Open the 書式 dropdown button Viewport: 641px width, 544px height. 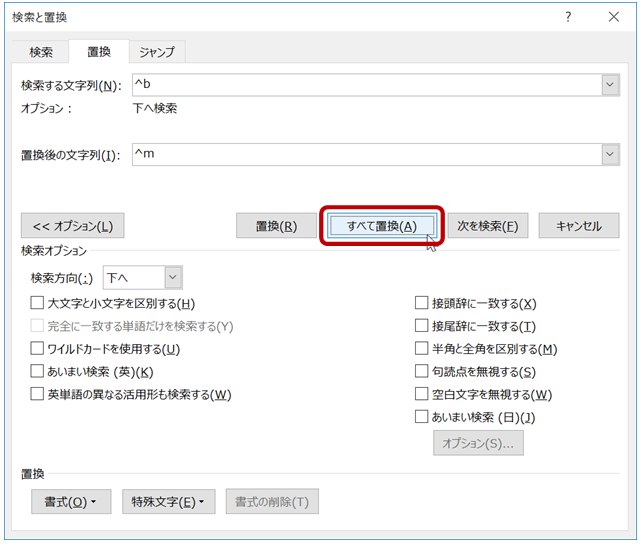69,502
